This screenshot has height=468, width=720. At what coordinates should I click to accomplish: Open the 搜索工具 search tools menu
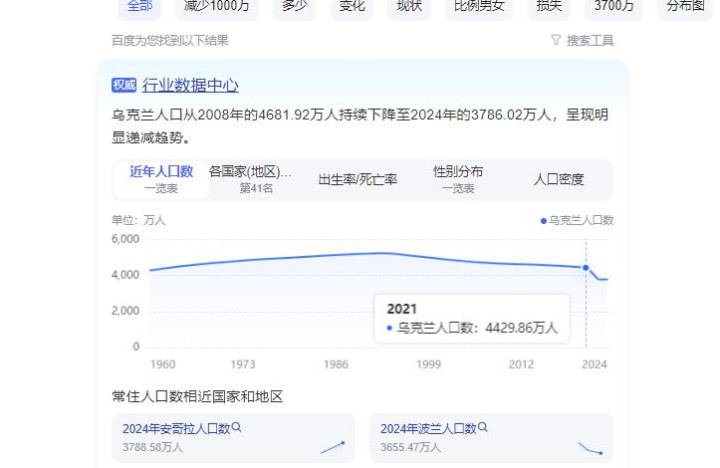click(x=589, y=41)
